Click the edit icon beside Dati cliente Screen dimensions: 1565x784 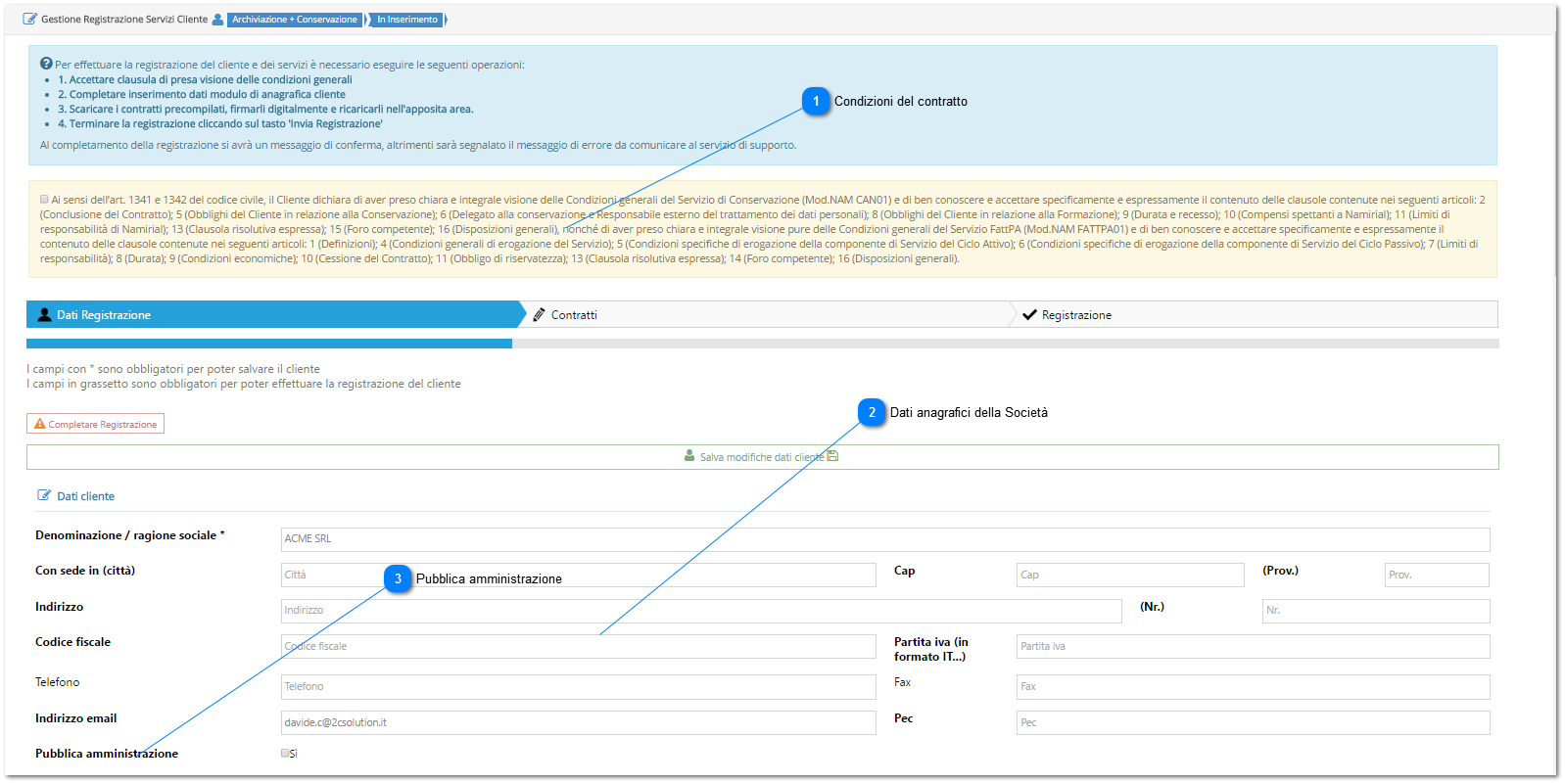coord(44,495)
